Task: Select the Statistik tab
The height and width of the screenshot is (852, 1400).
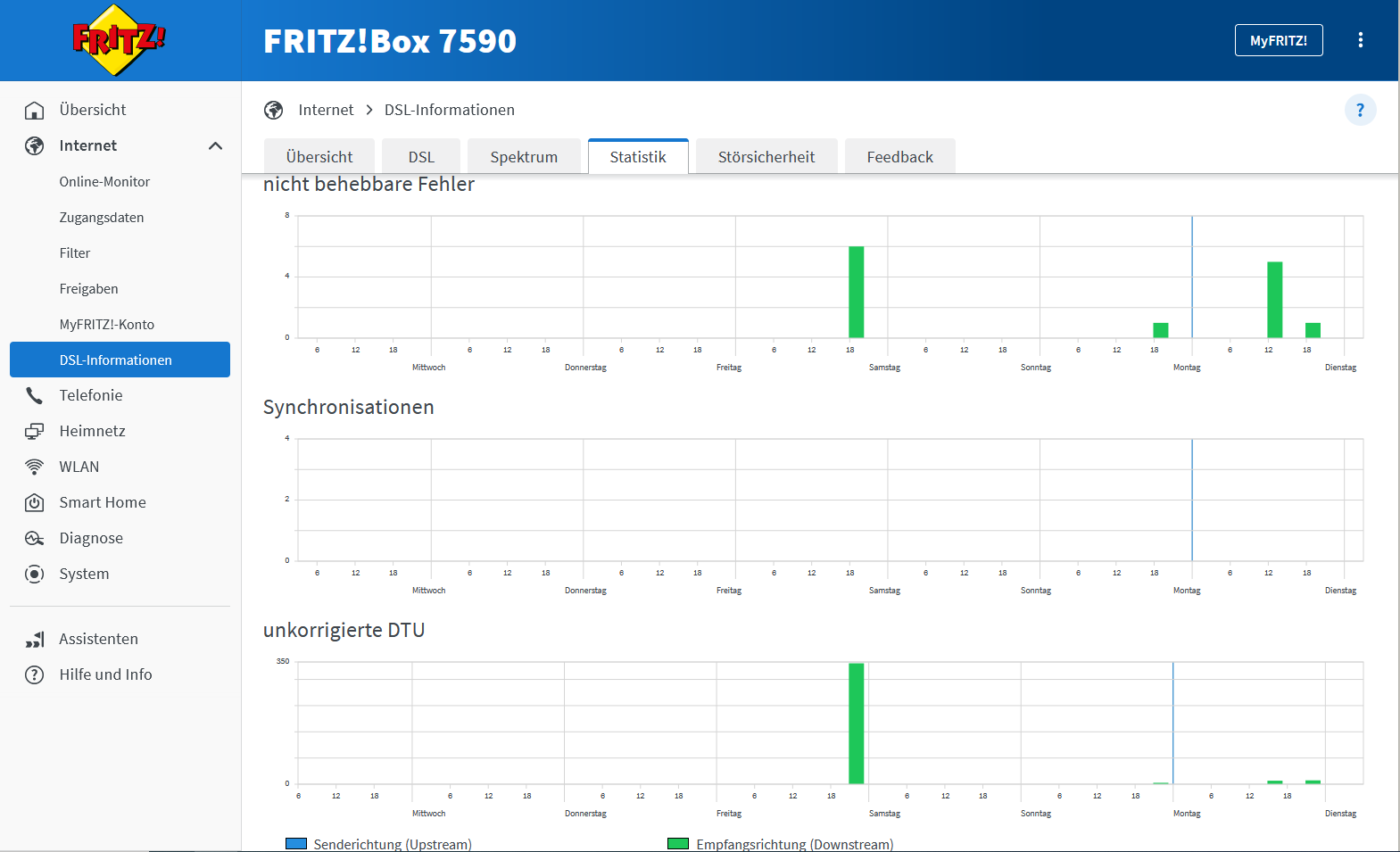Action: (x=638, y=156)
